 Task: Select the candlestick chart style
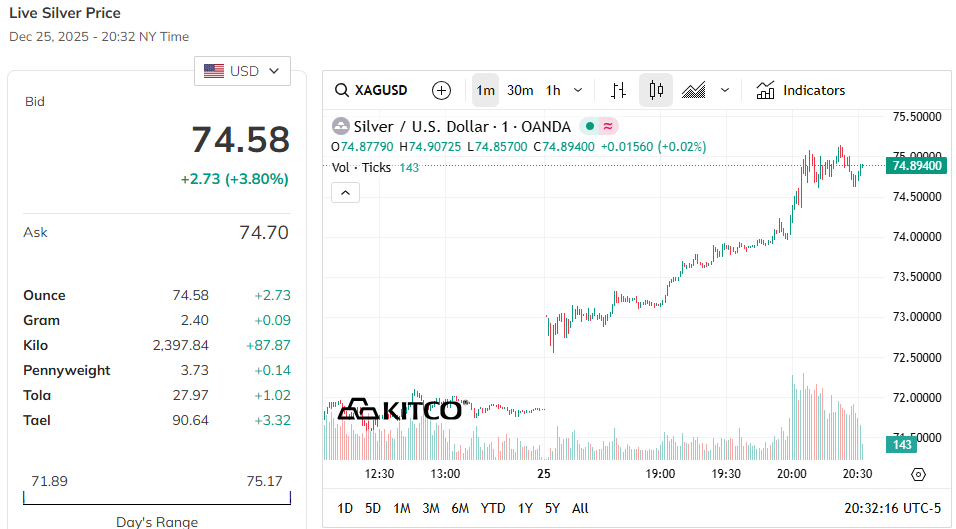point(656,90)
